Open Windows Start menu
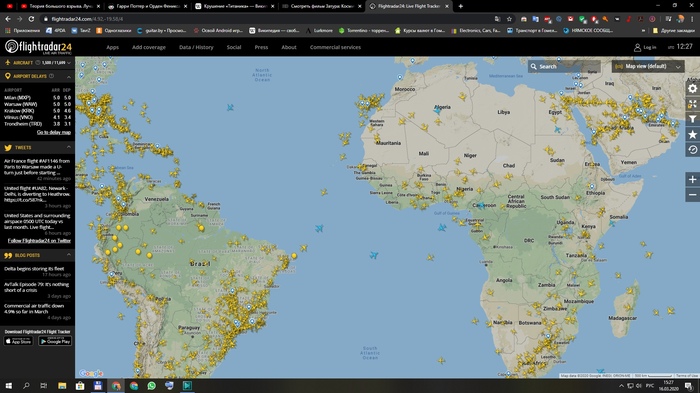Screen dimensions: 700x393 pyautogui.click(x=8, y=385)
